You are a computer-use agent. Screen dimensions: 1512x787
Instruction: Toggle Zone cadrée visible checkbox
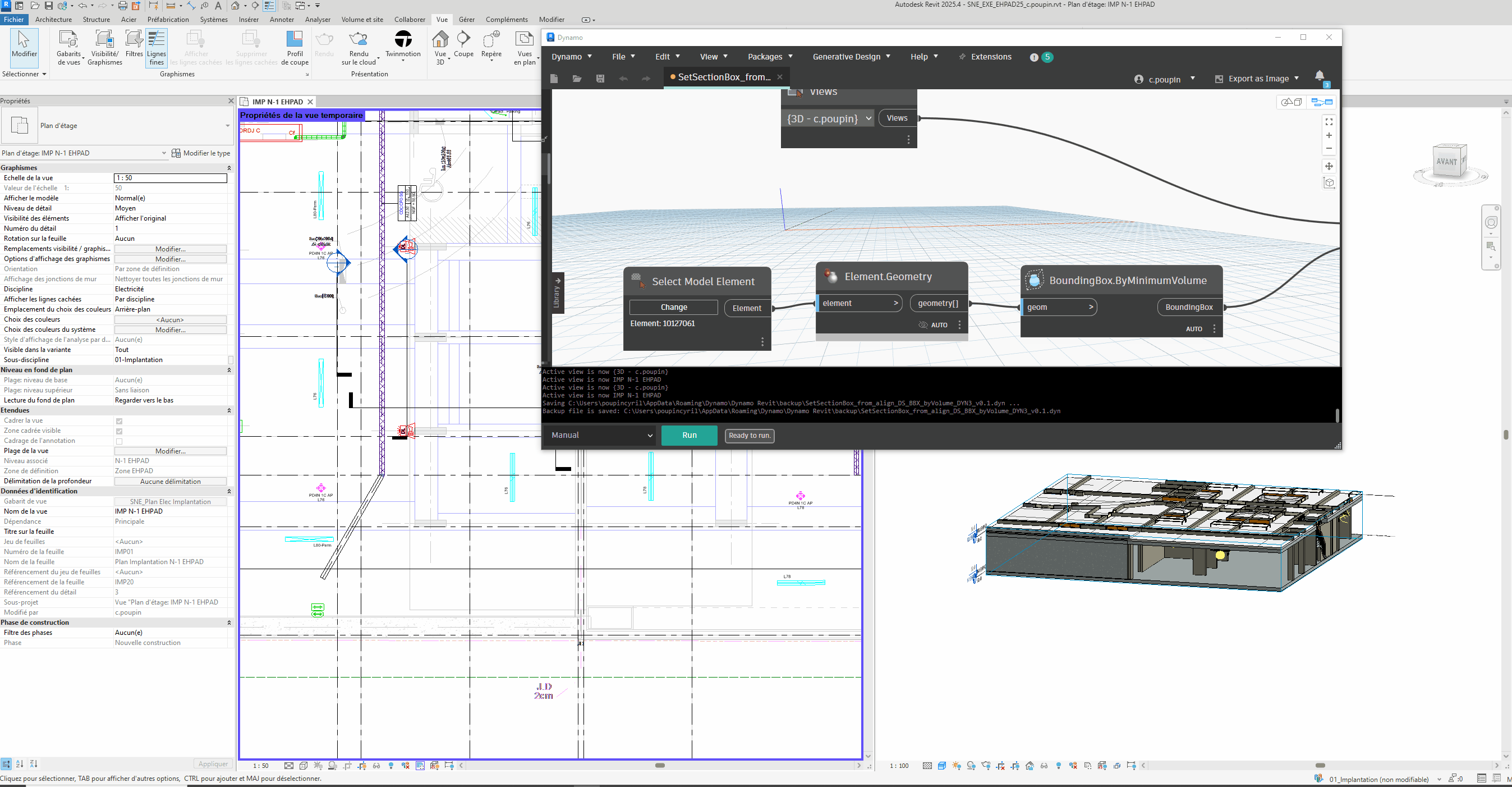point(119,431)
